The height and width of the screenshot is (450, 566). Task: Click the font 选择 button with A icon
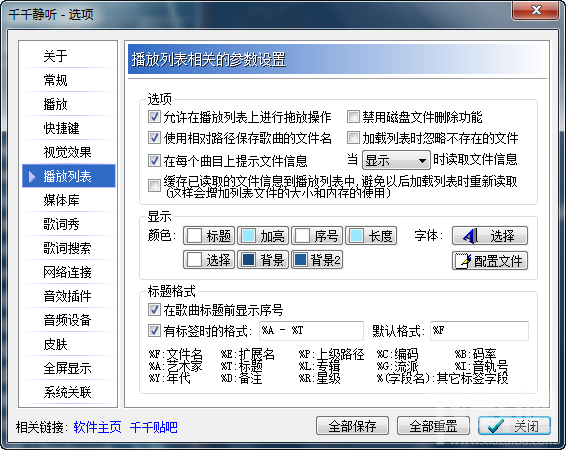[x=489, y=236]
